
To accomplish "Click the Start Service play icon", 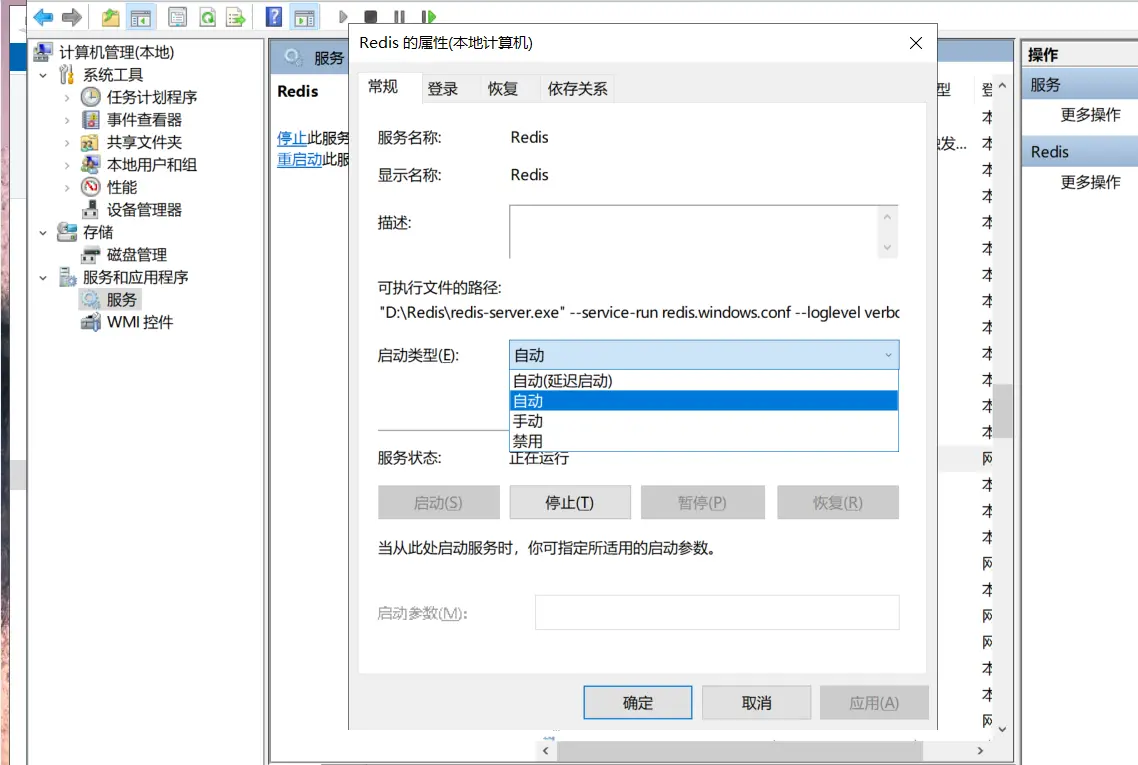I will point(343,17).
